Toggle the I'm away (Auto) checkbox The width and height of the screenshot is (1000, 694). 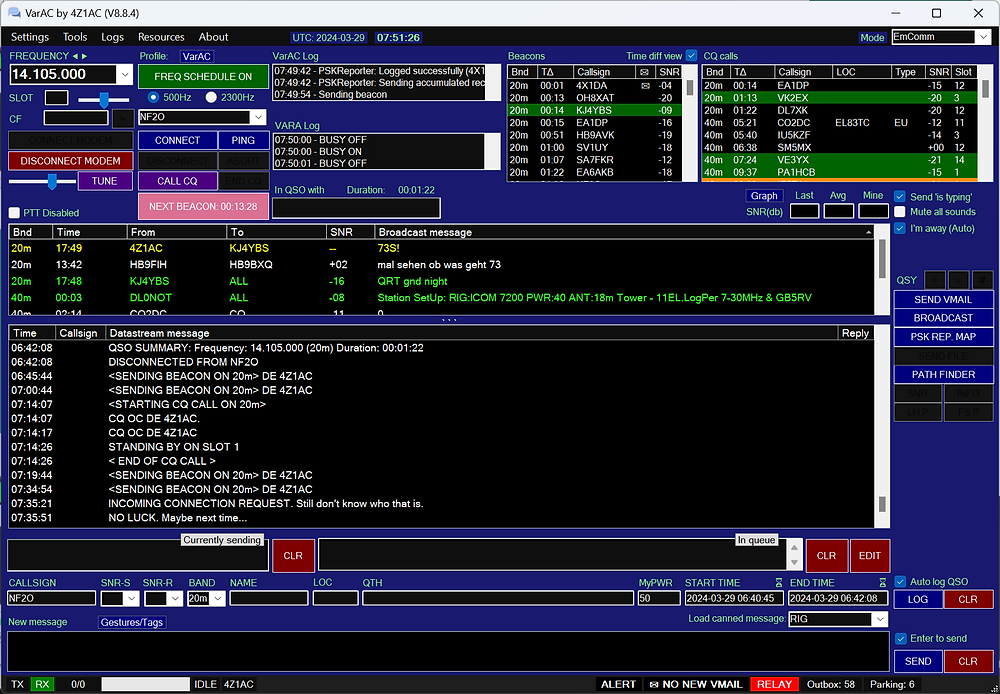[x=900, y=228]
